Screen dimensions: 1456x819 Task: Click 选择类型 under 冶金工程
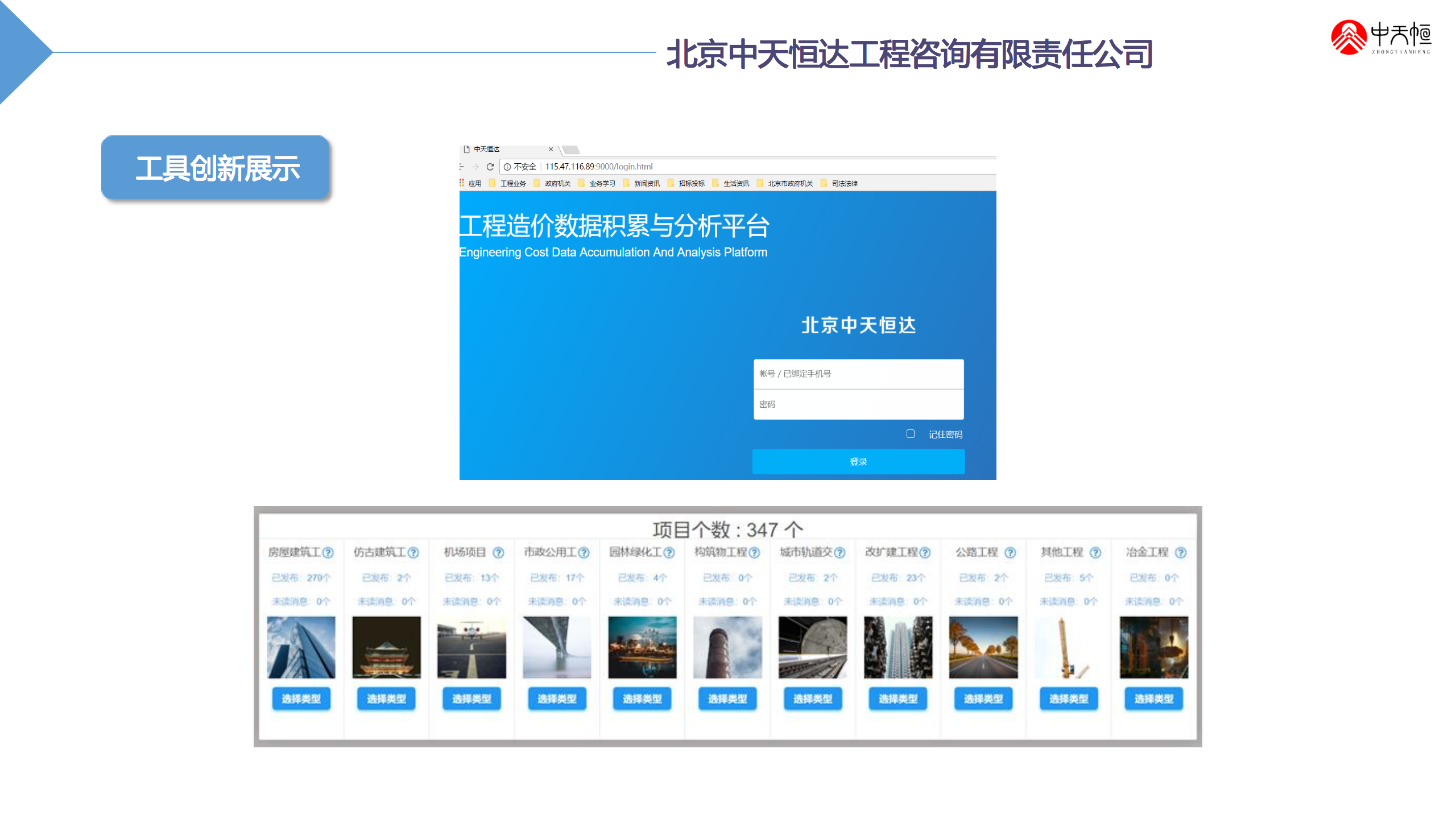tap(1154, 698)
